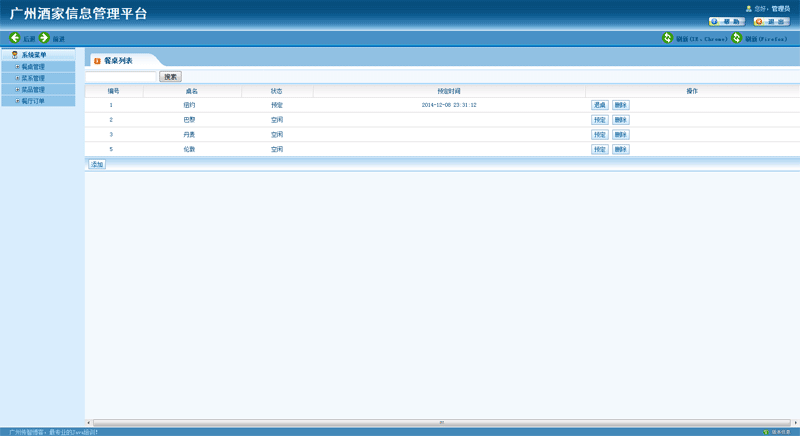Click the green back arrow icon (后退)
Viewport: 800px width, 436px height.
14,38
